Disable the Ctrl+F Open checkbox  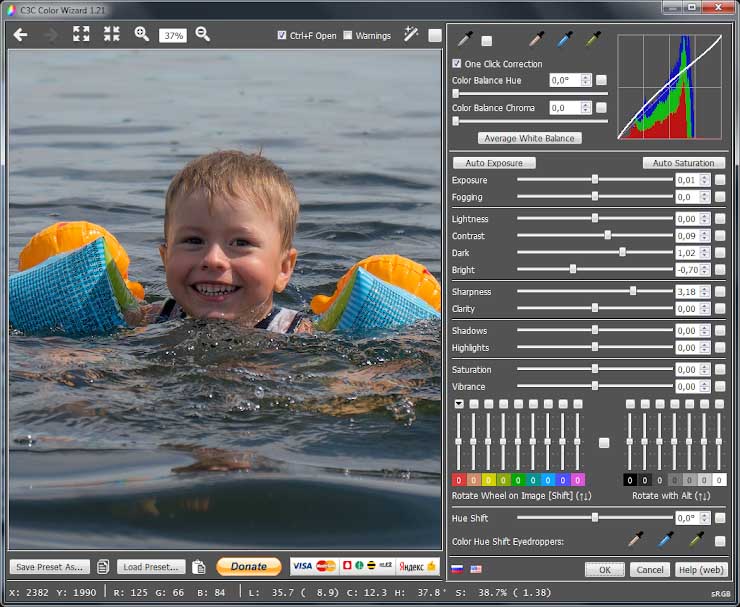282,35
